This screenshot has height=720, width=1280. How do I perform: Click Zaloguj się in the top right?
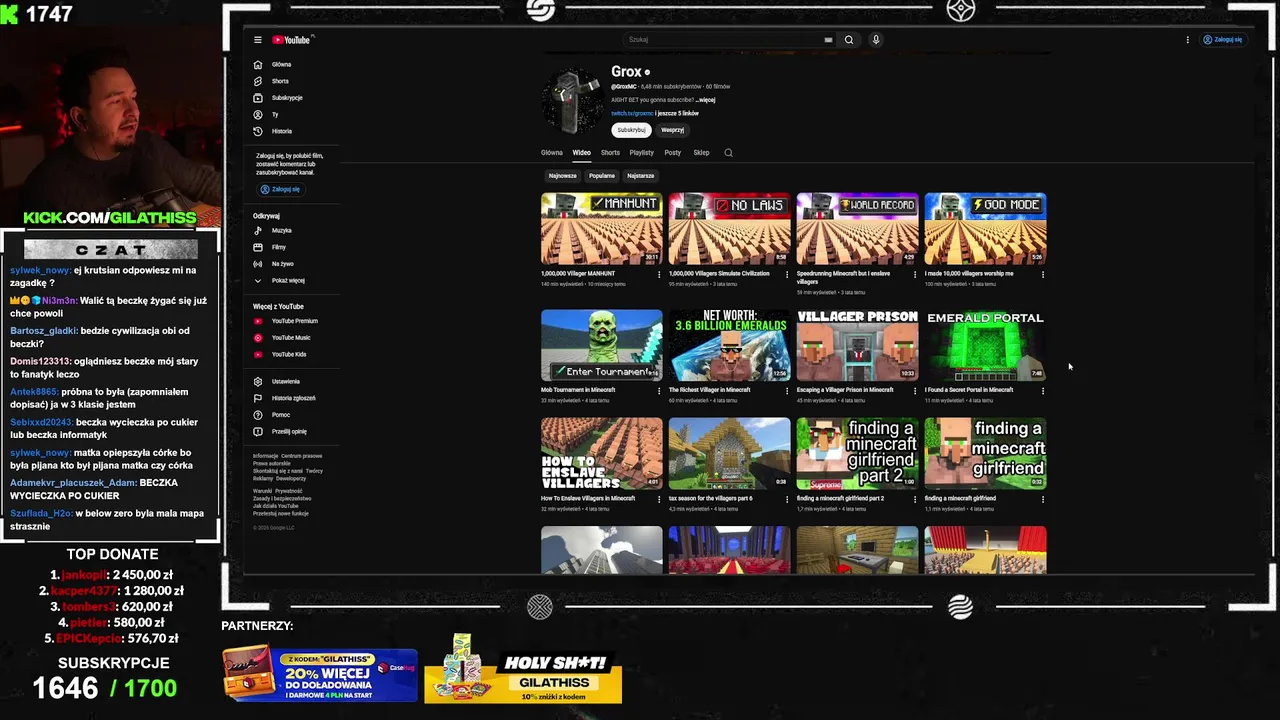point(1223,40)
